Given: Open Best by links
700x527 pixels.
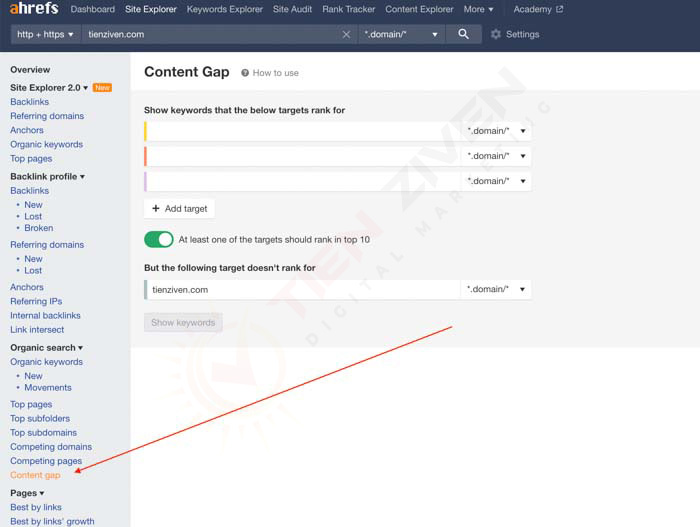Looking at the screenshot, I should tap(36, 507).
